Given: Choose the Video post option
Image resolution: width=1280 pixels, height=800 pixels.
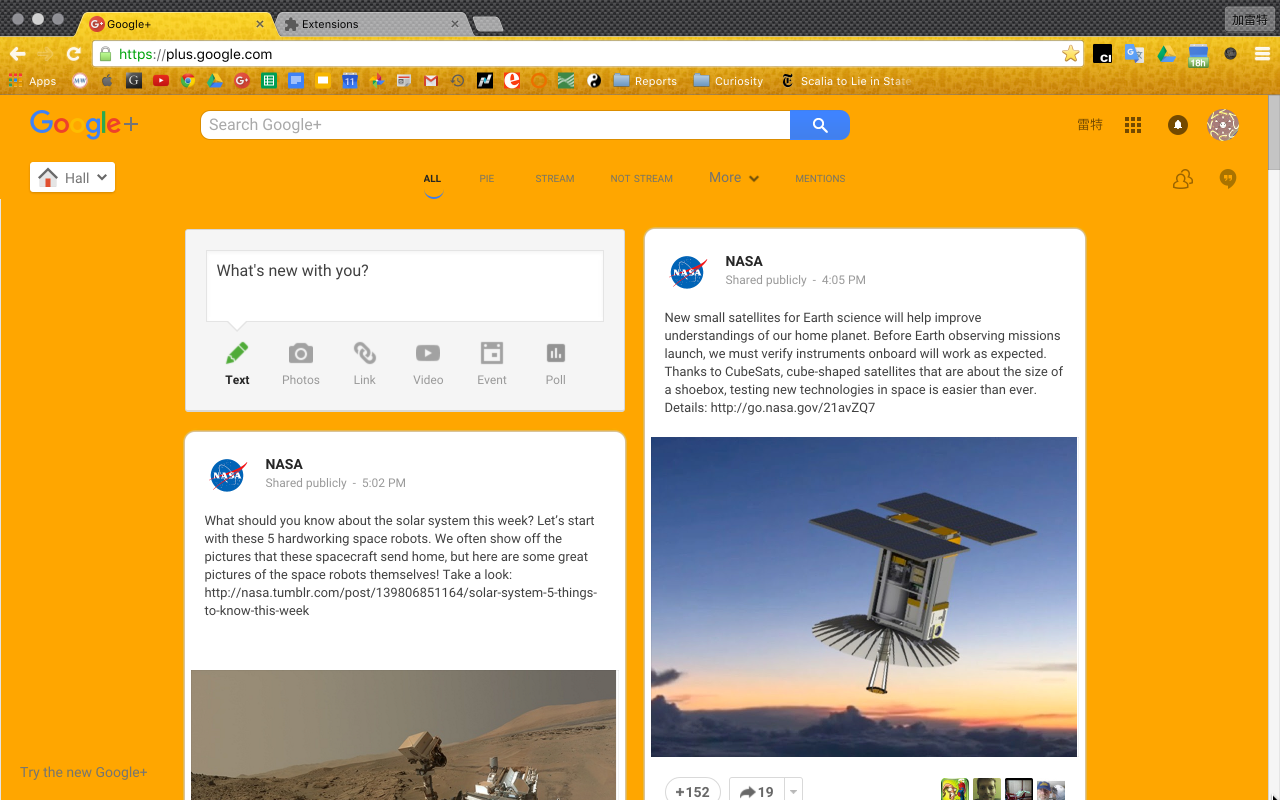Looking at the screenshot, I should [428, 364].
